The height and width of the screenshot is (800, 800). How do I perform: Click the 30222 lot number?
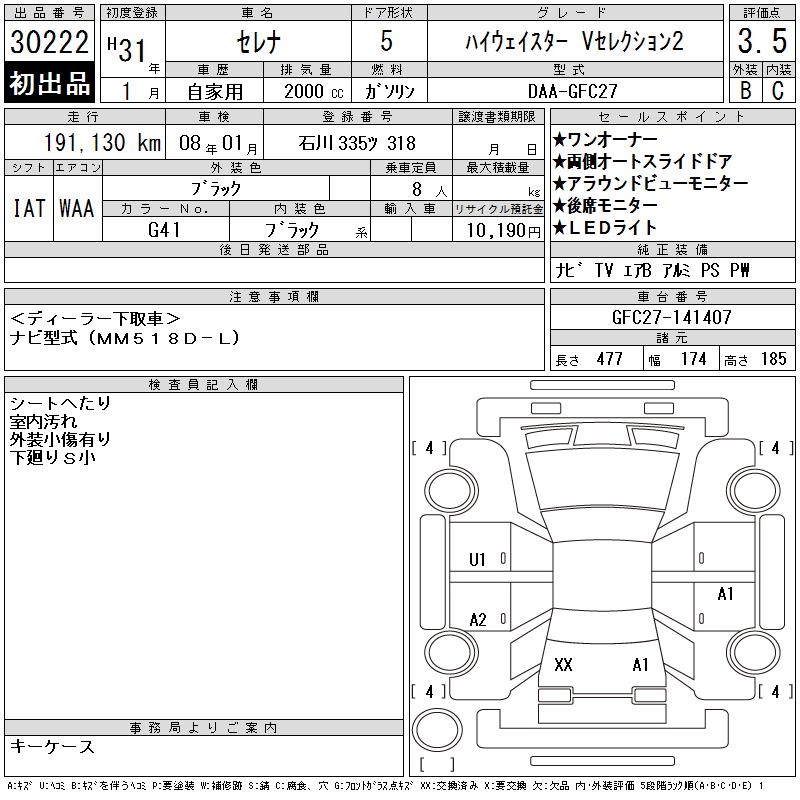coord(49,41)
